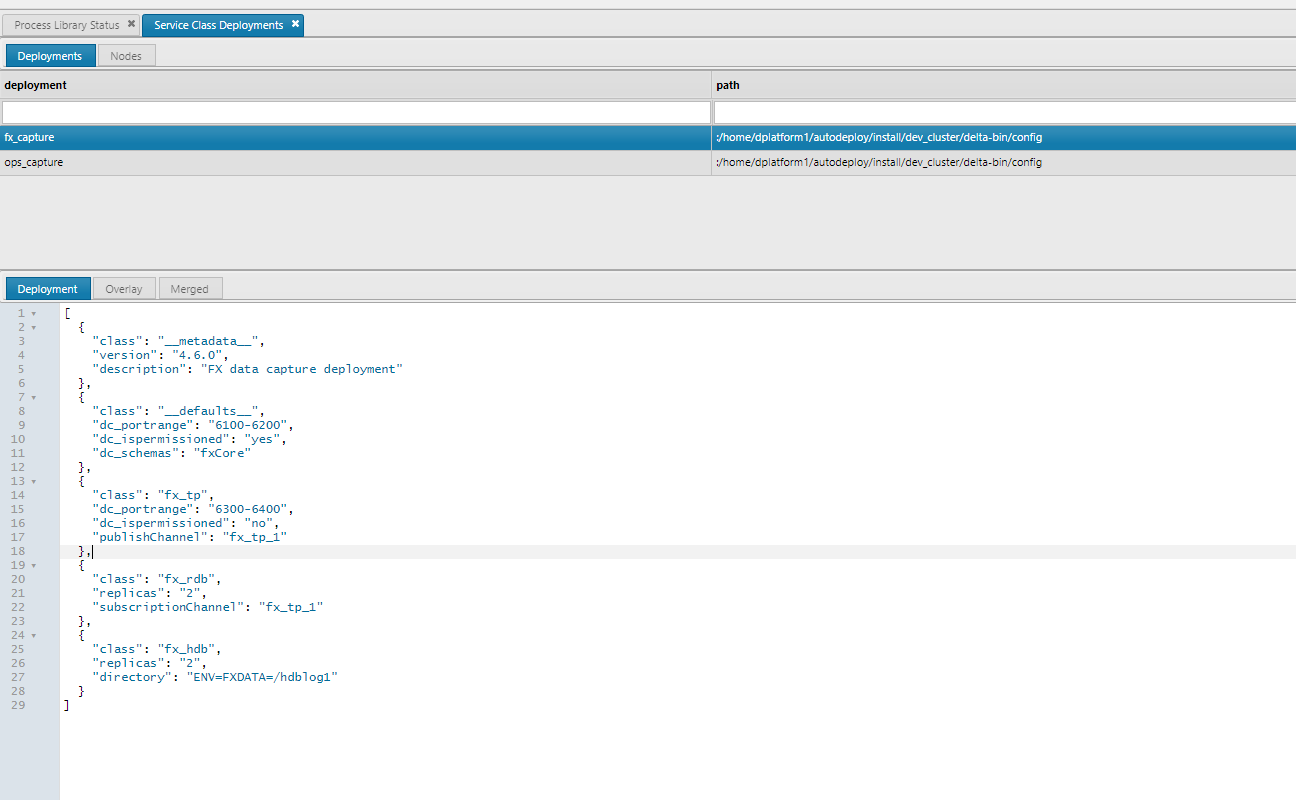Click the "__defaults__" class value
Viewport: 1296px width, 800px height.
click(210, 411)
